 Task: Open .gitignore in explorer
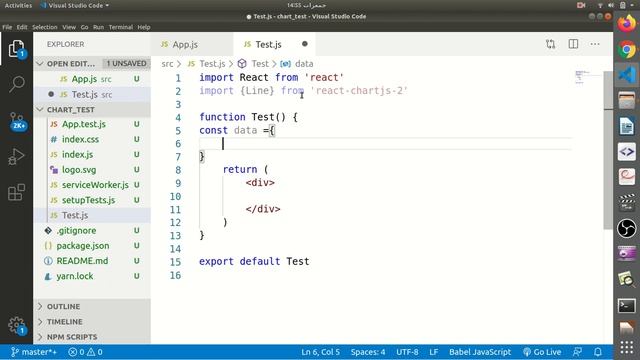[x=92, y=230]
